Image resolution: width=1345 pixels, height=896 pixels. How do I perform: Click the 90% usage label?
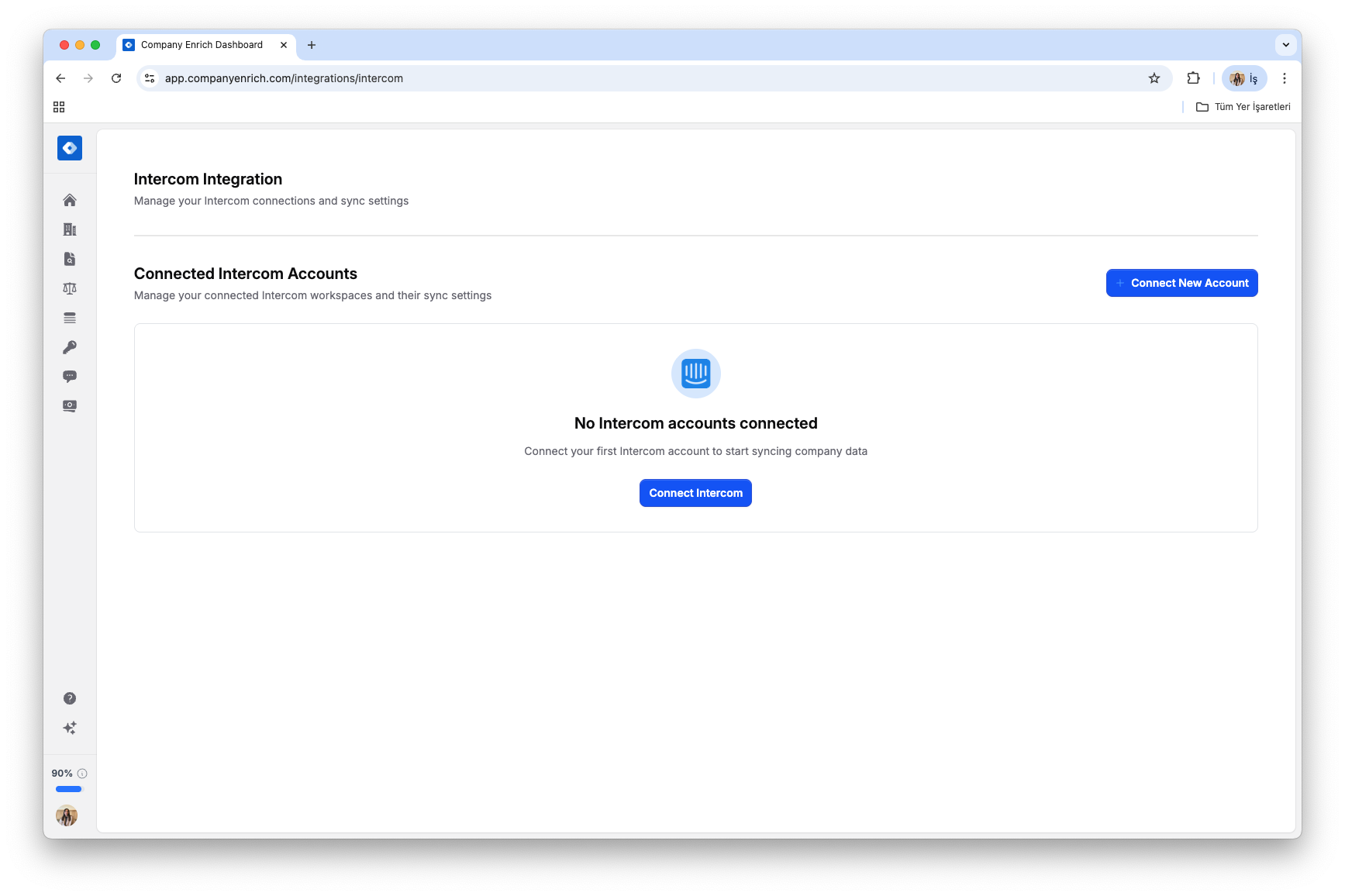pos(62,774)
